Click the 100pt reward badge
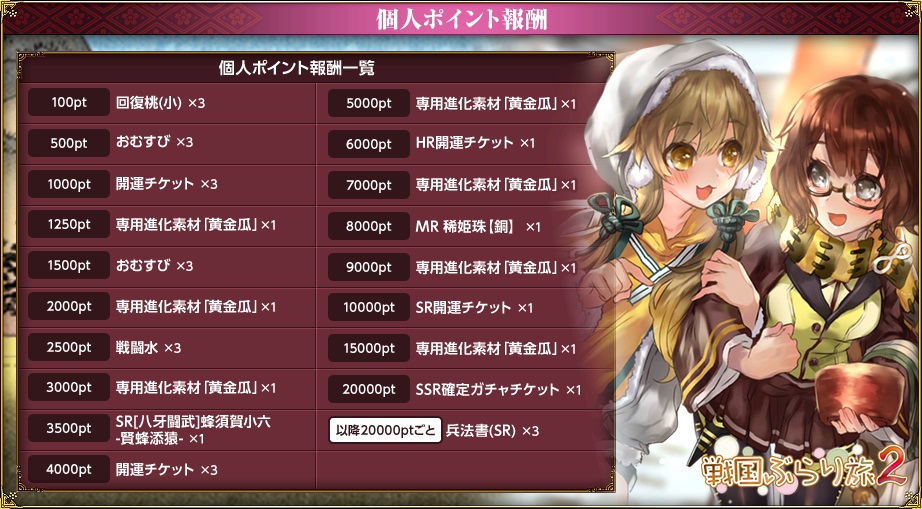 (69, 103)
